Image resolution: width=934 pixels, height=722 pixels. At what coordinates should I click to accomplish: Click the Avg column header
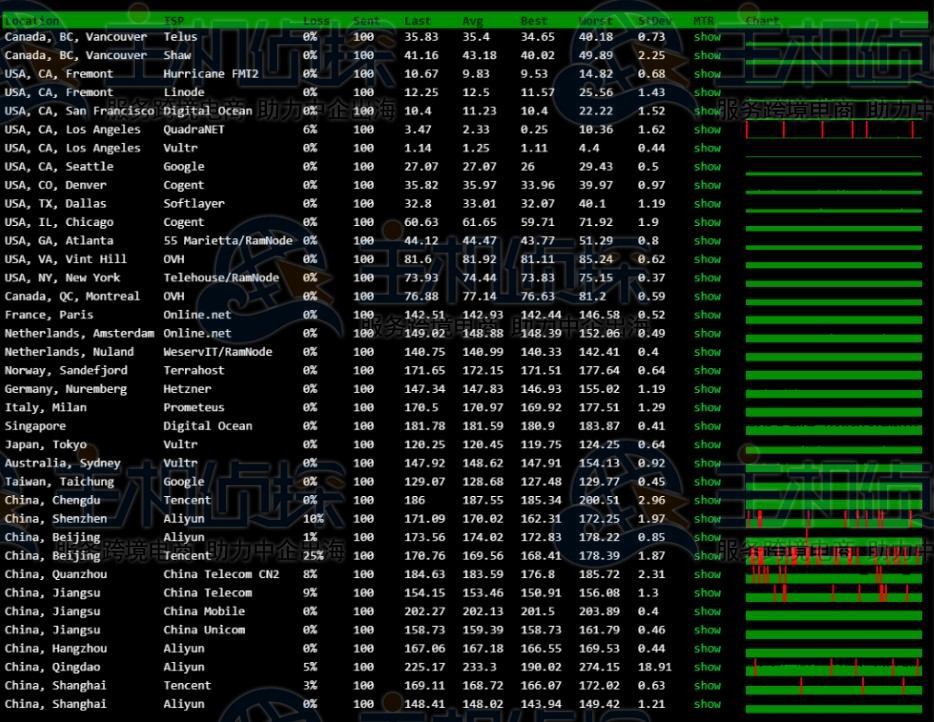[x=472, y=20]
